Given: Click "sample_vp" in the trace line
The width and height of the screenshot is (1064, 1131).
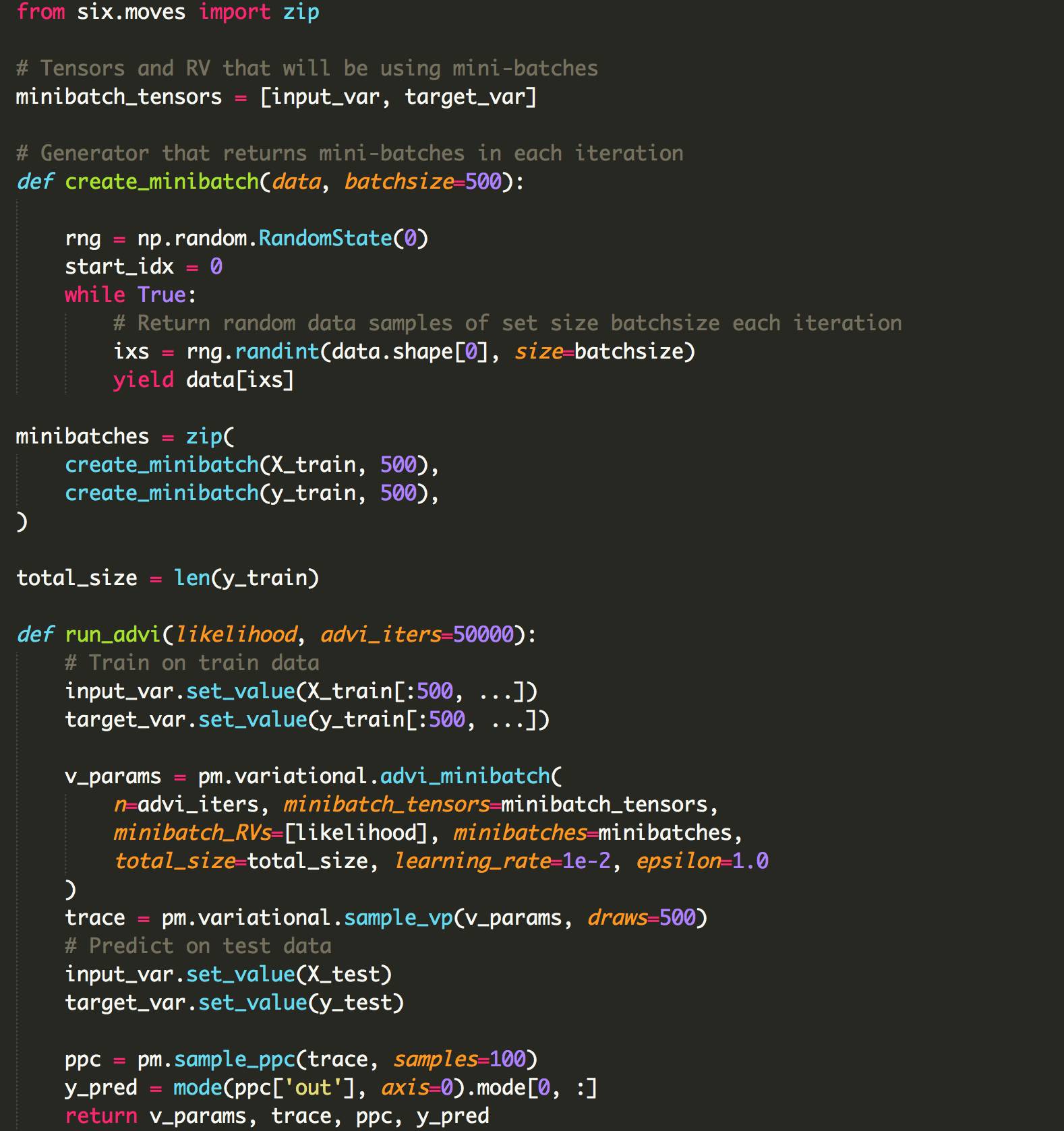Looking at the screenshot, I should [x=398, y=918].
